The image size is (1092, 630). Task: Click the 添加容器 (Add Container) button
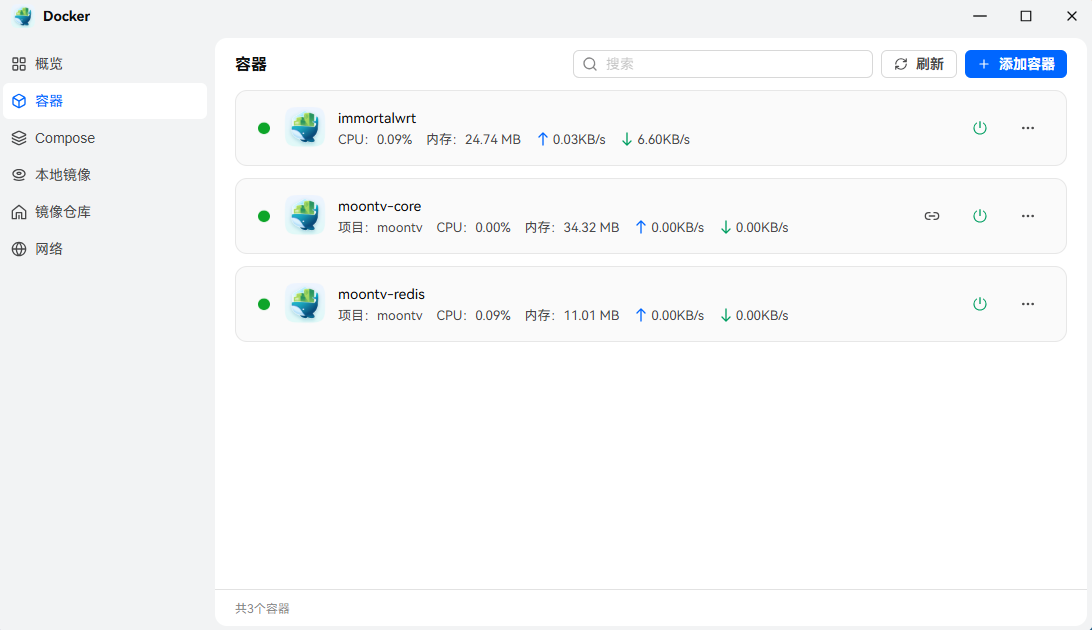click(1015, 63)
